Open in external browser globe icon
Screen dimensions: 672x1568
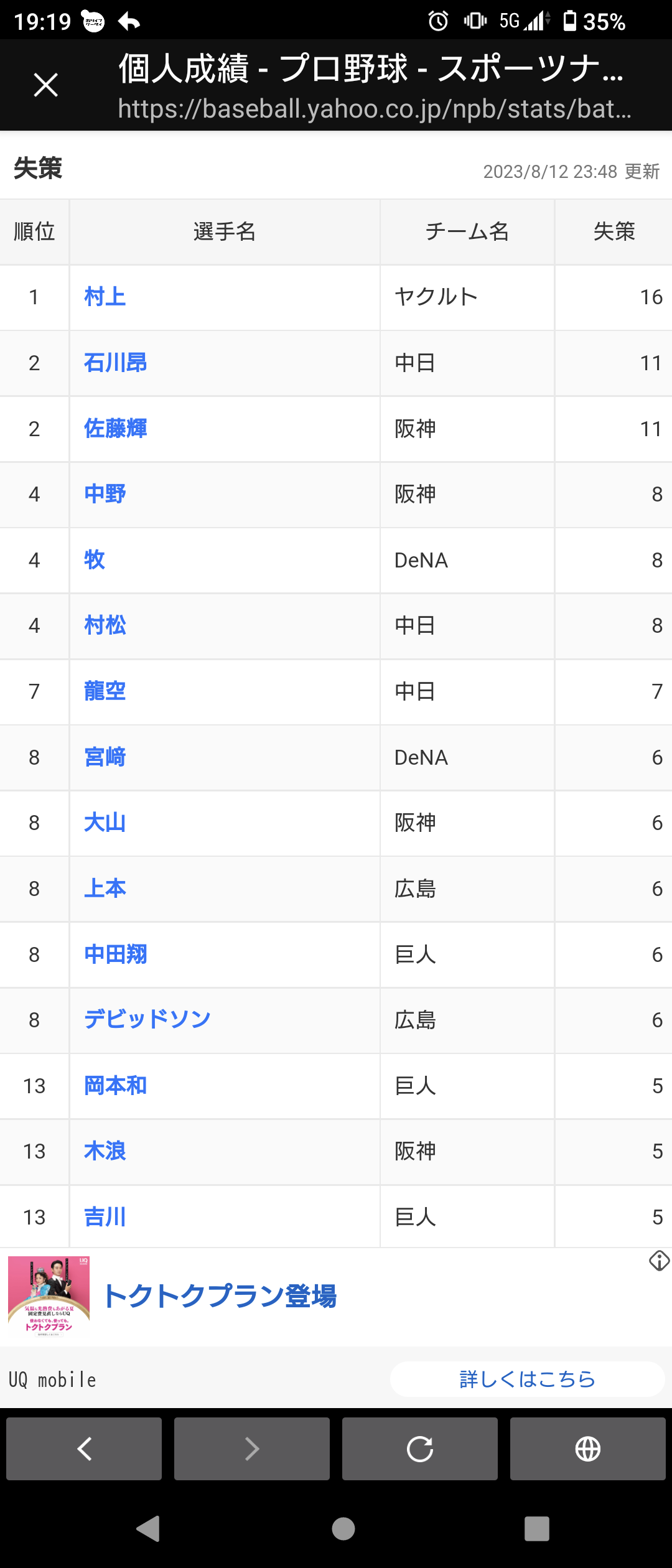coord(587,1449)
